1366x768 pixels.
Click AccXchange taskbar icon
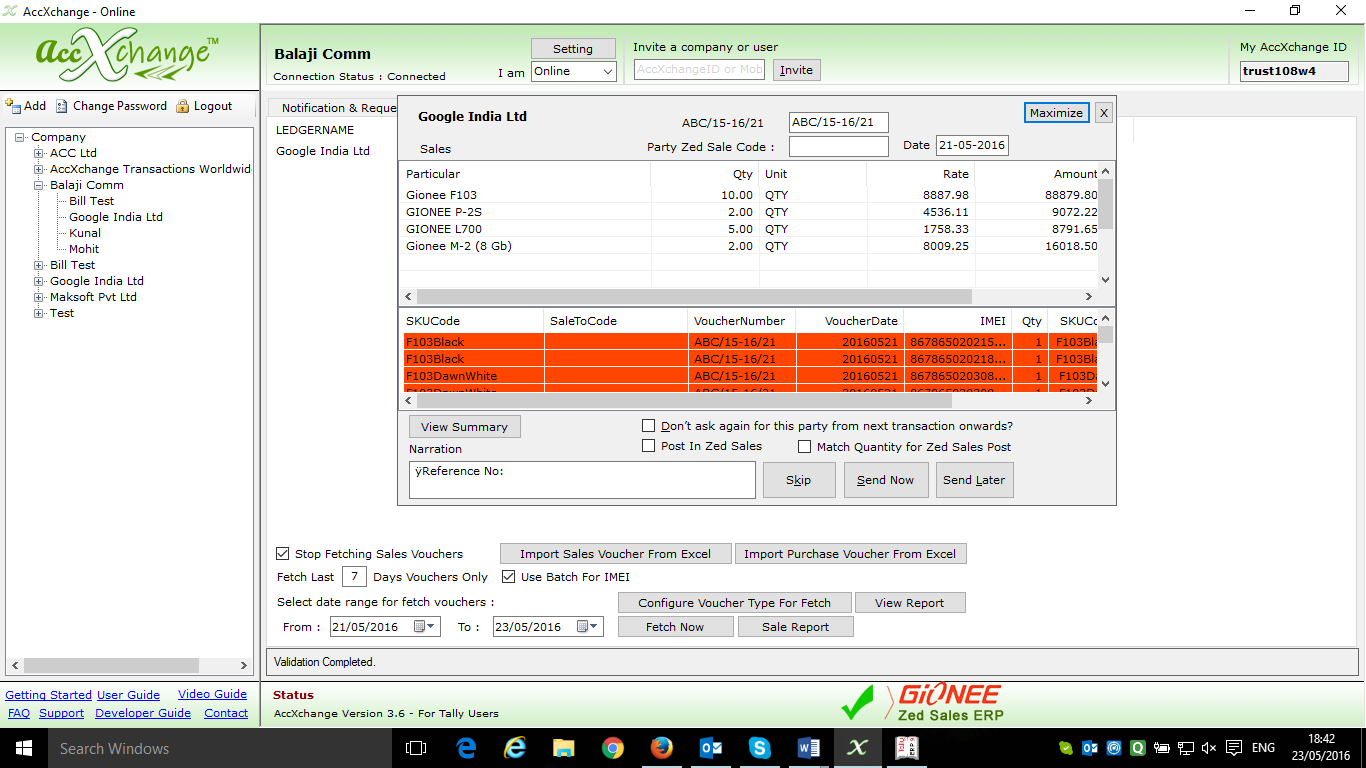[x=857, y=748]
